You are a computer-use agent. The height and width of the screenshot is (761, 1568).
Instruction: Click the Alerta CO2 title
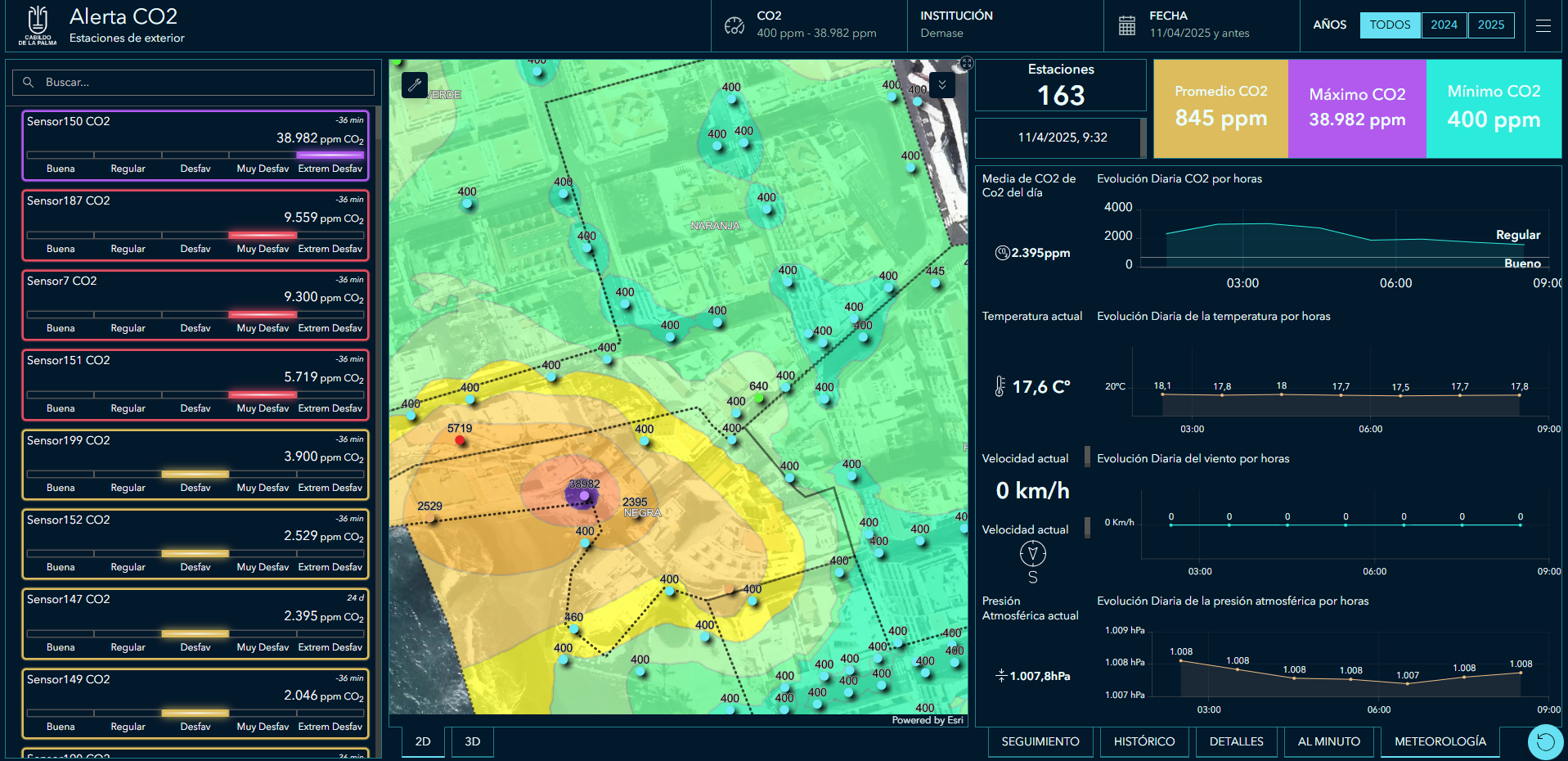(x=124, y=16)
